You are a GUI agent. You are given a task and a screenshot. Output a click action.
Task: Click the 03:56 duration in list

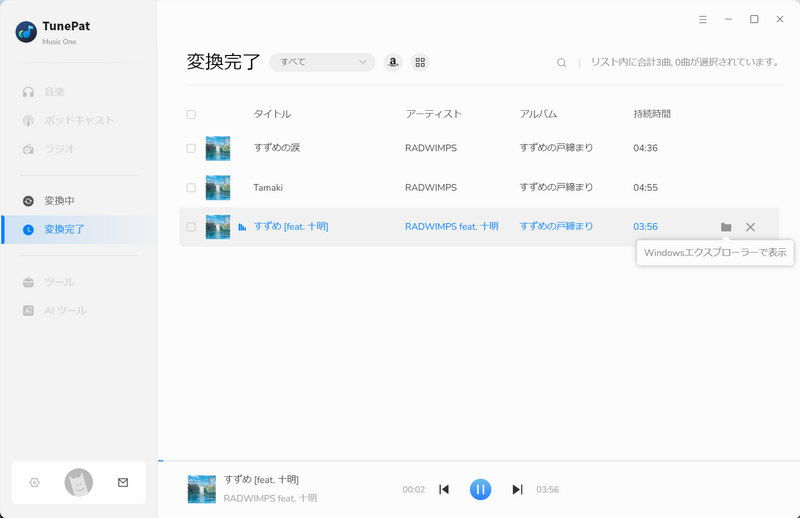(645, 227)
